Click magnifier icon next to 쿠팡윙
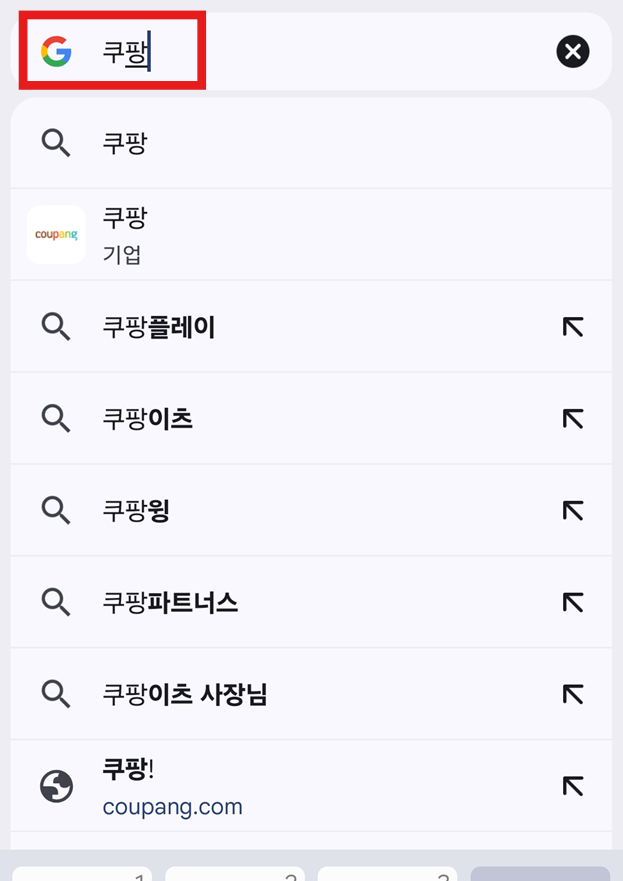This screenshot has height=881, width=623. click(56, 510)
